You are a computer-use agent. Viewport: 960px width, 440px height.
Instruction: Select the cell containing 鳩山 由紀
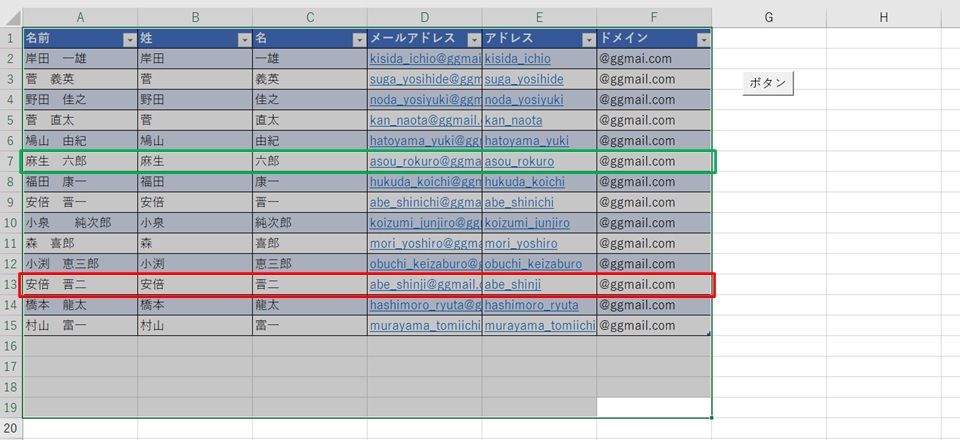coord(80,141)
